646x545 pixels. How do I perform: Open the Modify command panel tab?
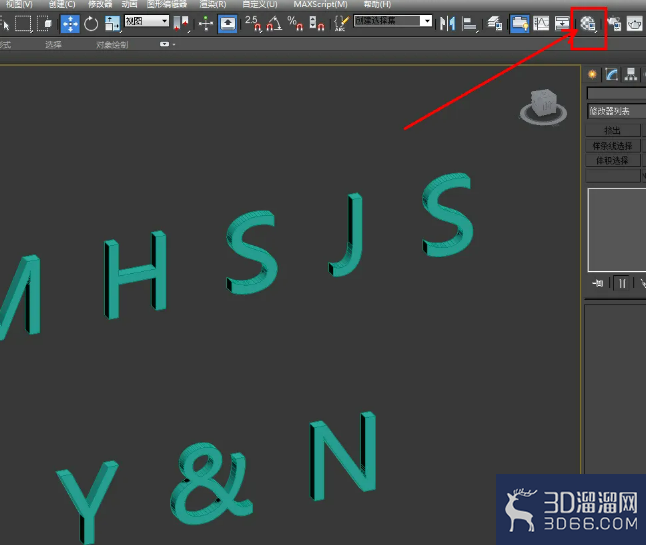611,74
